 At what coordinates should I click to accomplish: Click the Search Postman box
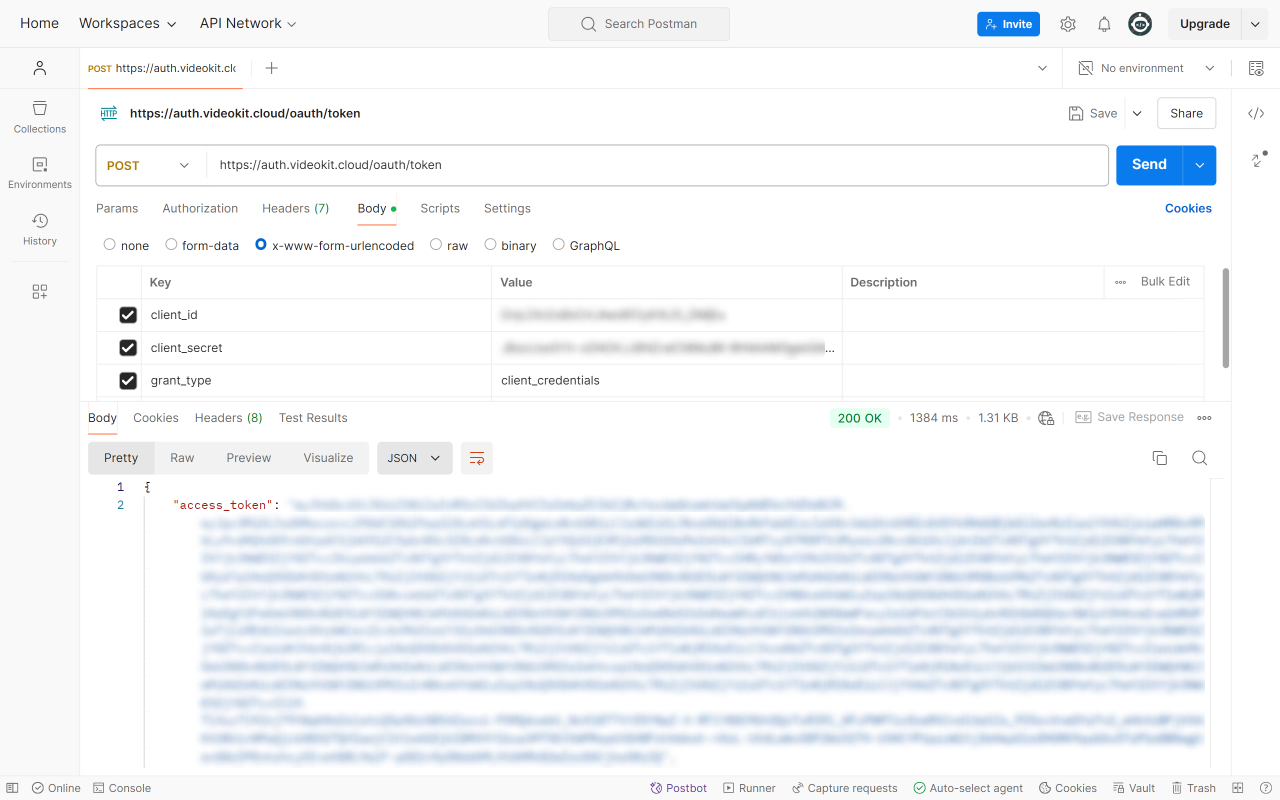click(x=639, y=24)
